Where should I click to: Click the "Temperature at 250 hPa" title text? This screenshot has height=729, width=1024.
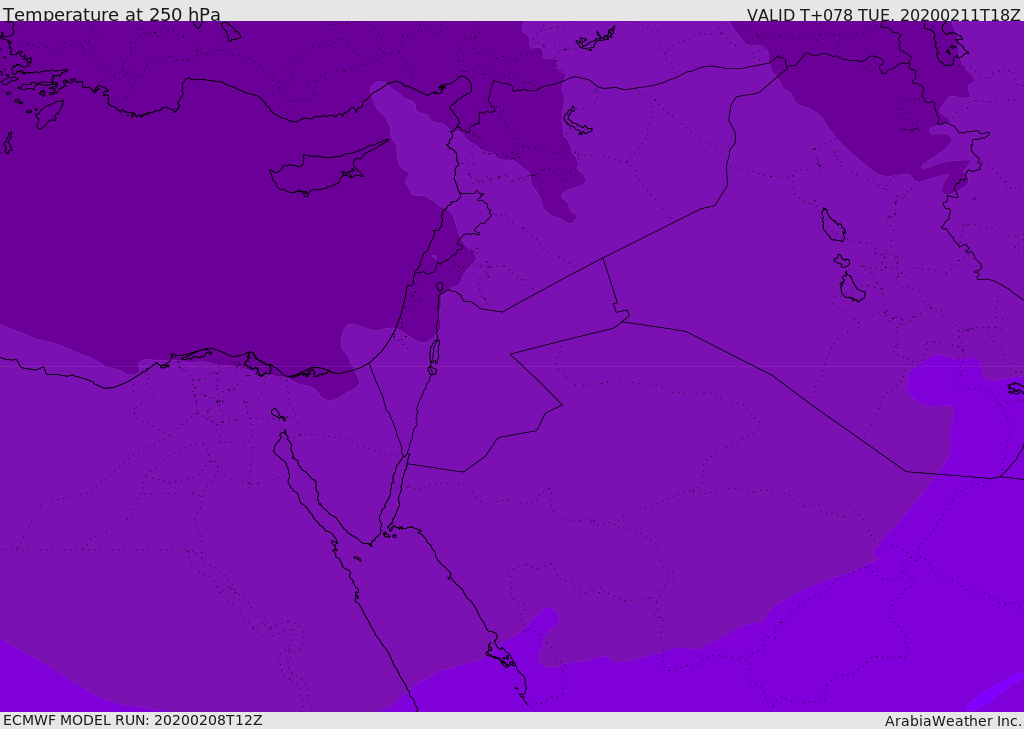click(112, 14)
